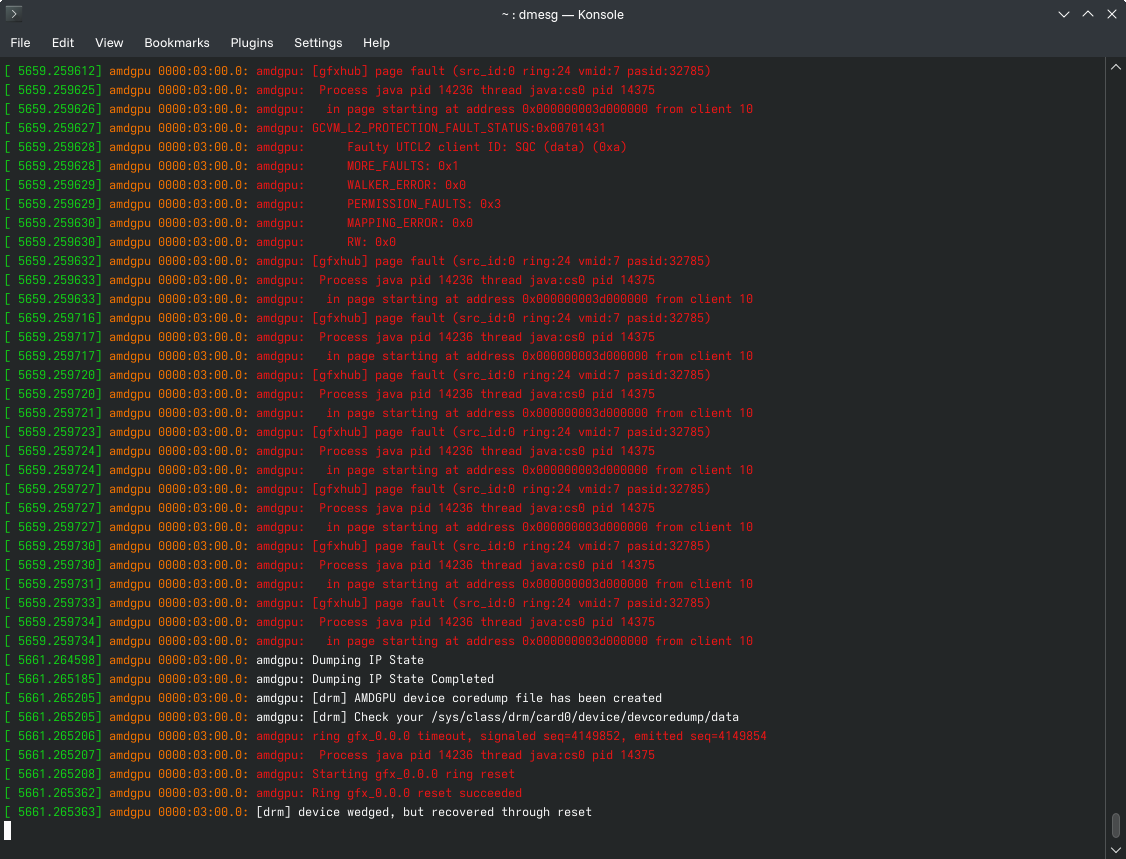Click the scrollbar down arrow
The width and height of the screenshot is (1126, 859).
[1115, 850]
